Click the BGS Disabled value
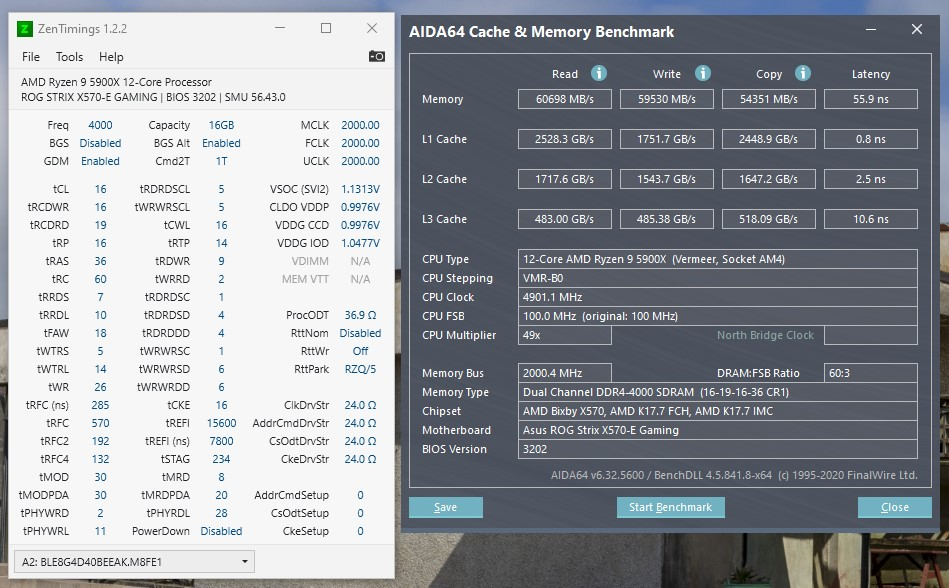The height and width of the screenshot is (588, 949). (100, 143)
